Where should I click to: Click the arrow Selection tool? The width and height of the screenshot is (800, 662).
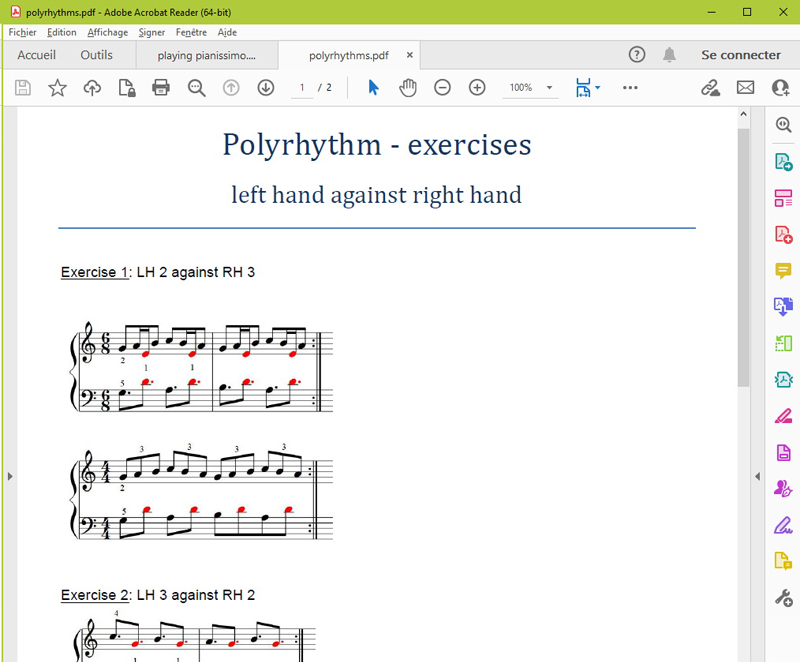pos(373,88)
